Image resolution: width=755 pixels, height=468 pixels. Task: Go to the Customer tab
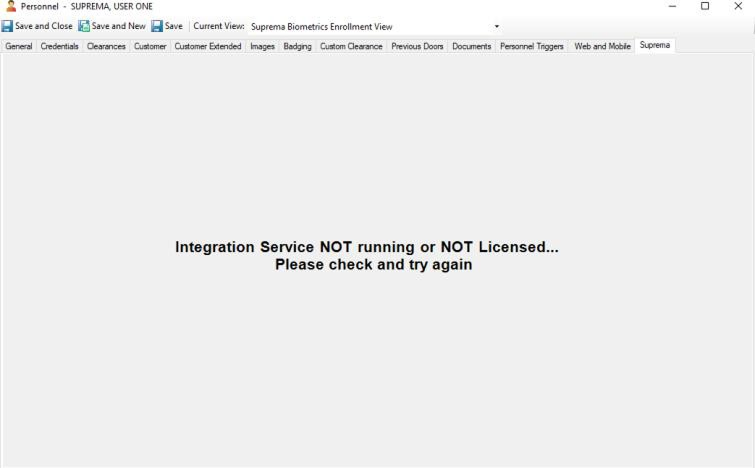[150, 46]
